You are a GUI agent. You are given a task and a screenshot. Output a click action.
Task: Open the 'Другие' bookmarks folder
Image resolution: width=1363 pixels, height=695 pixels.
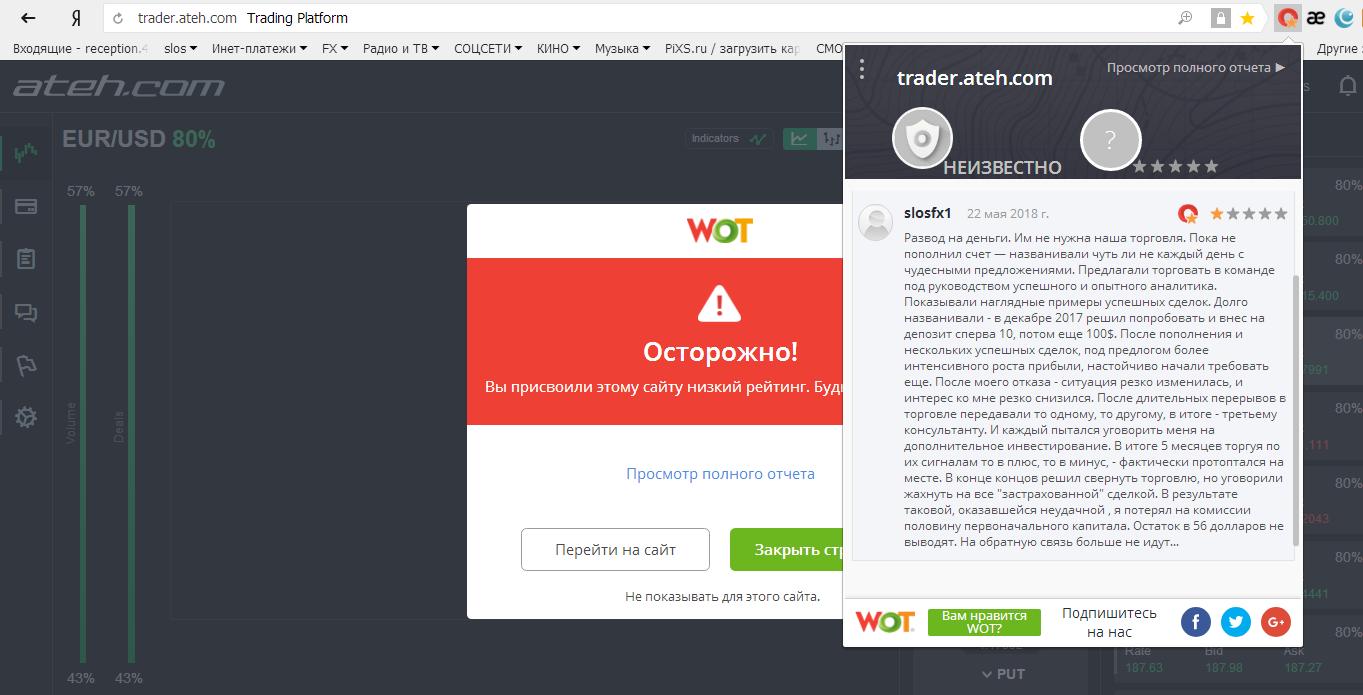click(1338, 48)
